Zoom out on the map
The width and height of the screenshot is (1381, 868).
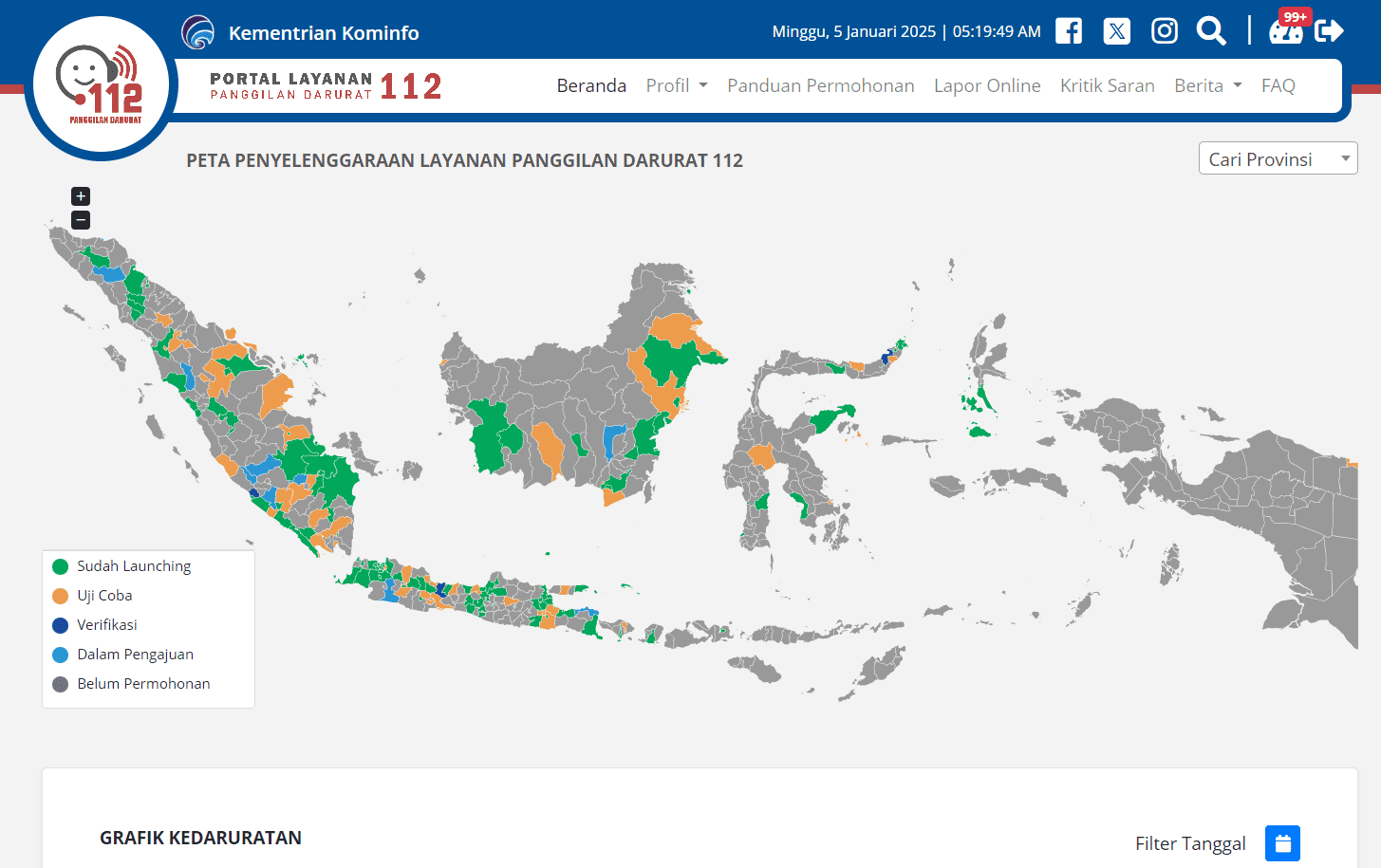point(81,220)
